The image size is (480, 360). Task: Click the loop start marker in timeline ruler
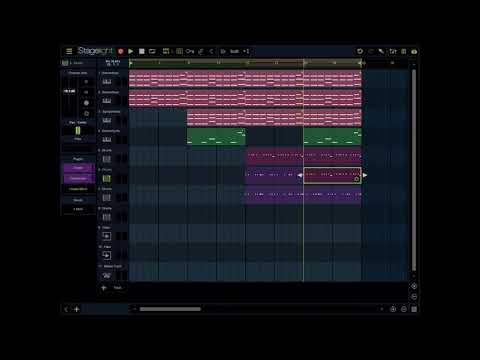click(x=131, y=63)
